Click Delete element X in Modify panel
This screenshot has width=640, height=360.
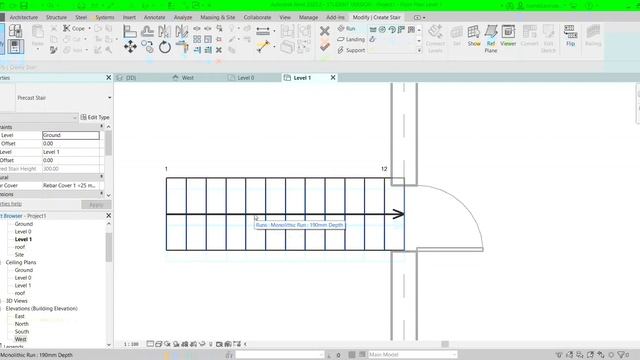[x=219, y=50]
